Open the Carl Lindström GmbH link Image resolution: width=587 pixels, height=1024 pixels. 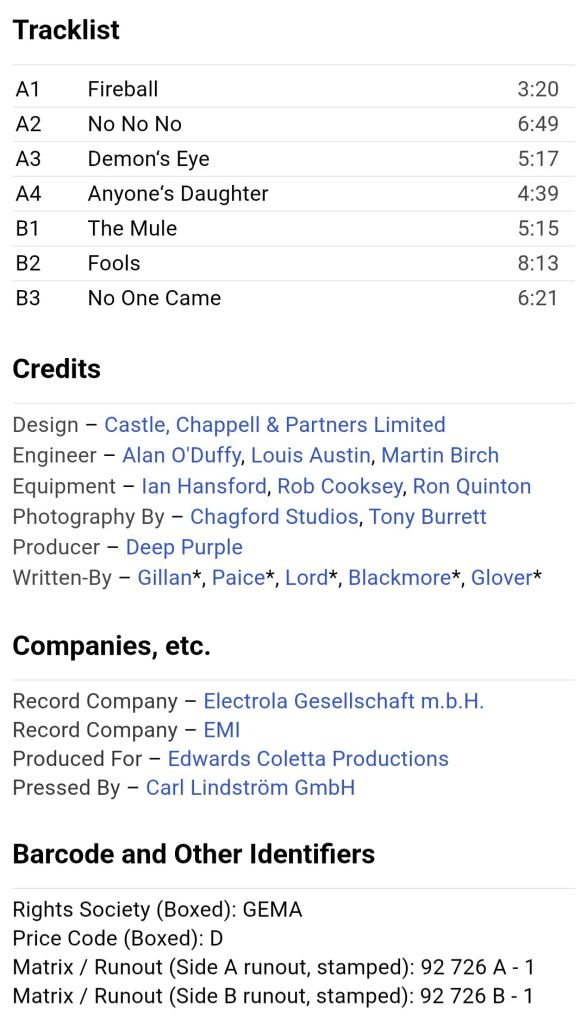click(x=251, y=788)
